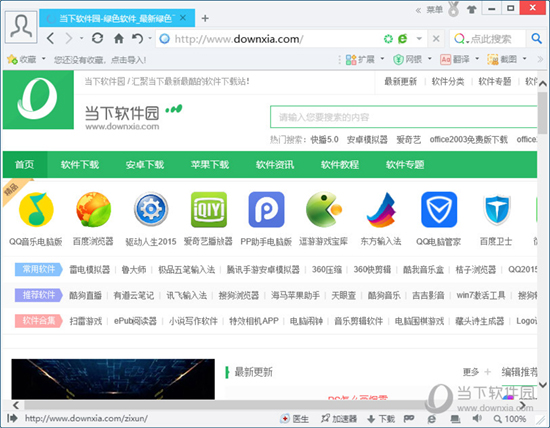
Task: Click the status bar sidebar toggle arrow
Action: pos(12,418)
